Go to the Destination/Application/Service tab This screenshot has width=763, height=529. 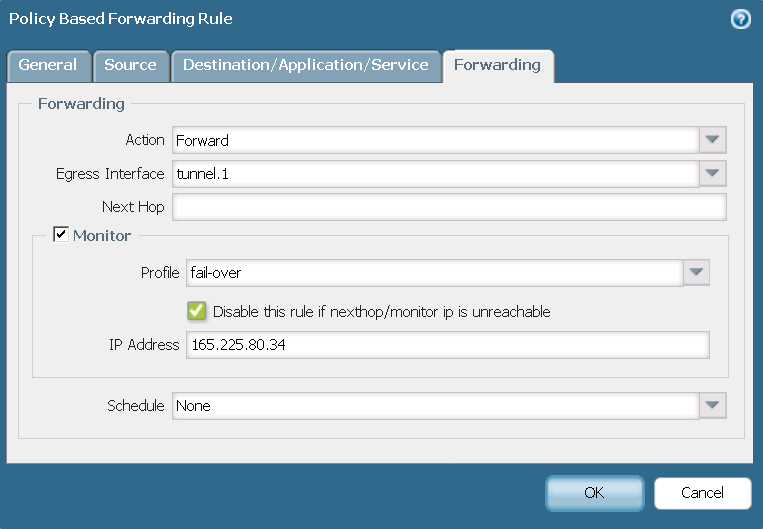point(306,65)
